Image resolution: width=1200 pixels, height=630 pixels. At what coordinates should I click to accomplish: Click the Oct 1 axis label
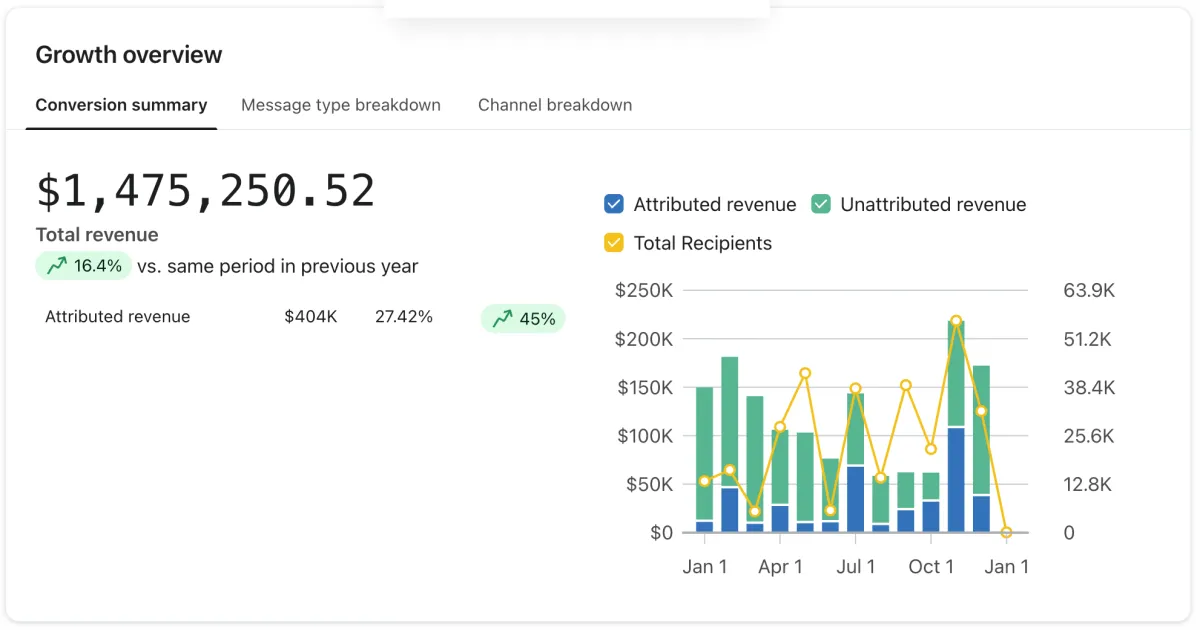coord(930,567)
